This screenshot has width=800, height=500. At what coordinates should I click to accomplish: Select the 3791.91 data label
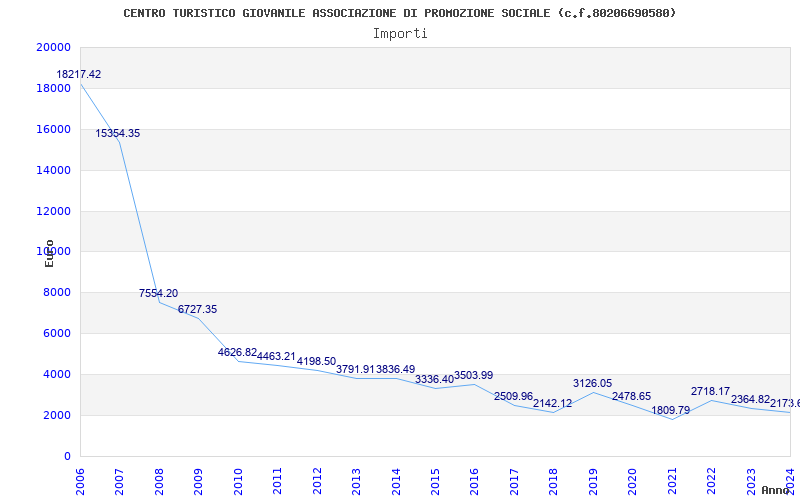pos(356,369)
